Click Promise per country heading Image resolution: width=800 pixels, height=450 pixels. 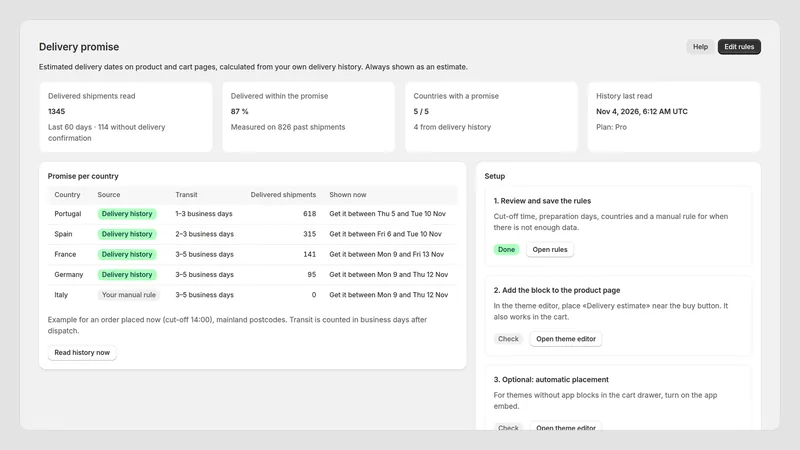tap(83, 176)
